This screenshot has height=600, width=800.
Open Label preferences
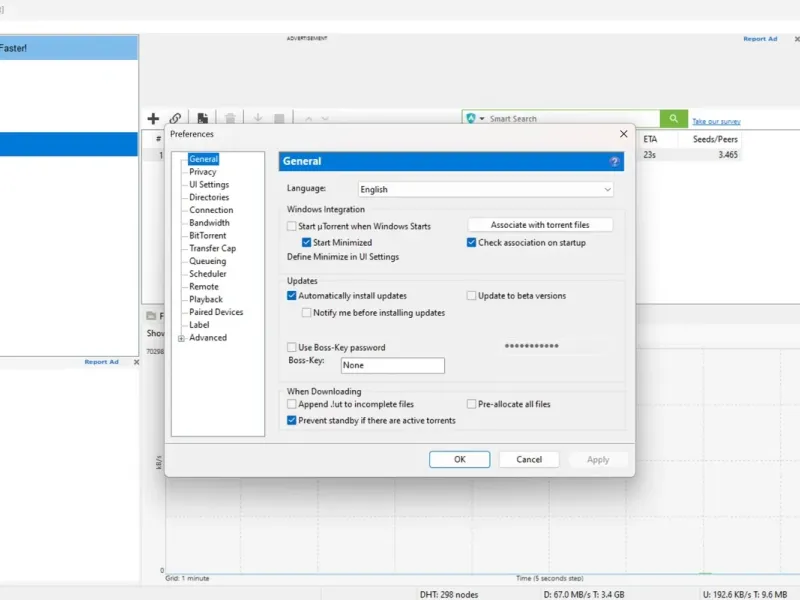click(x=199, y=325)
